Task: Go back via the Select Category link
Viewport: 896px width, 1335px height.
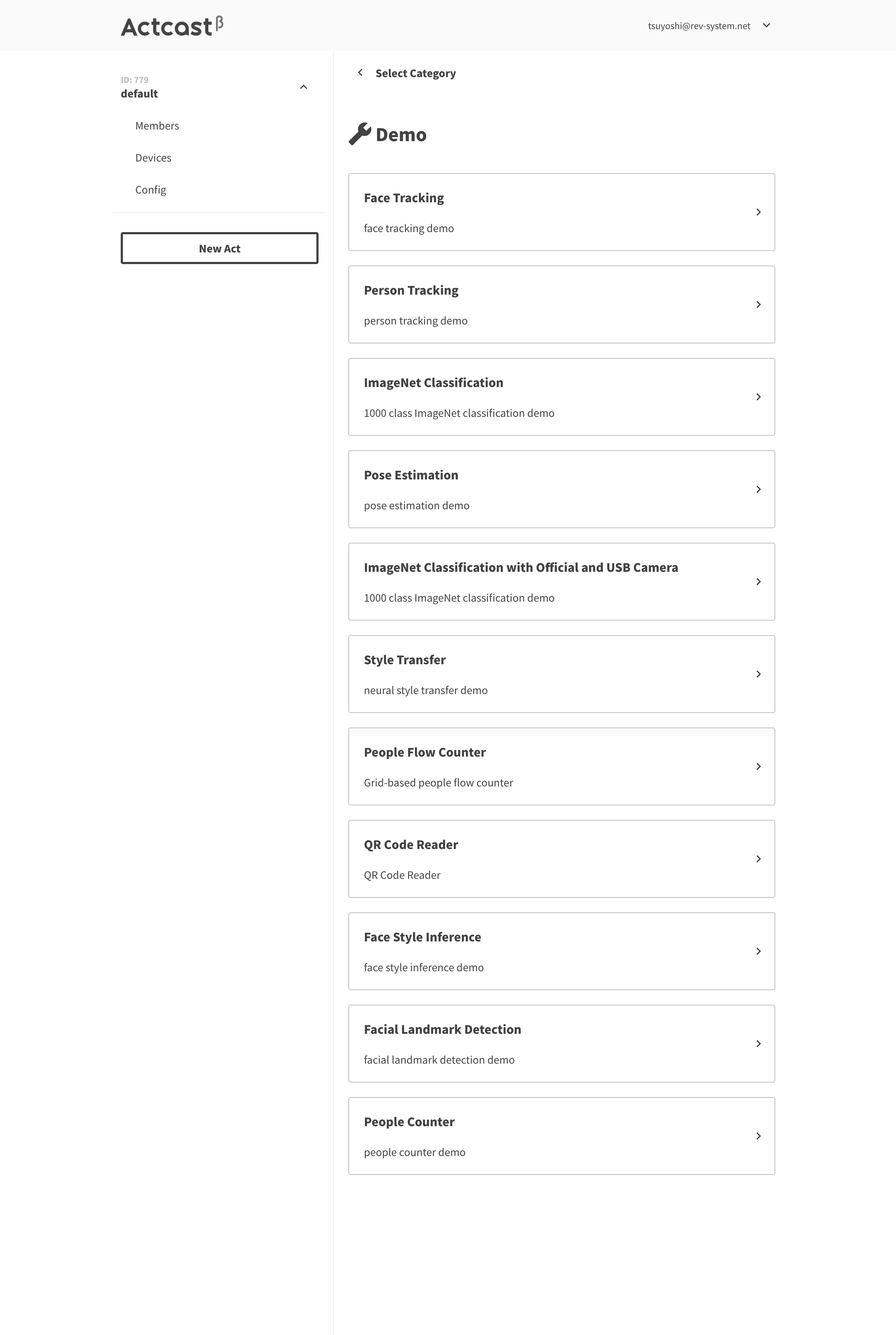Action: (x=415, y=73)
